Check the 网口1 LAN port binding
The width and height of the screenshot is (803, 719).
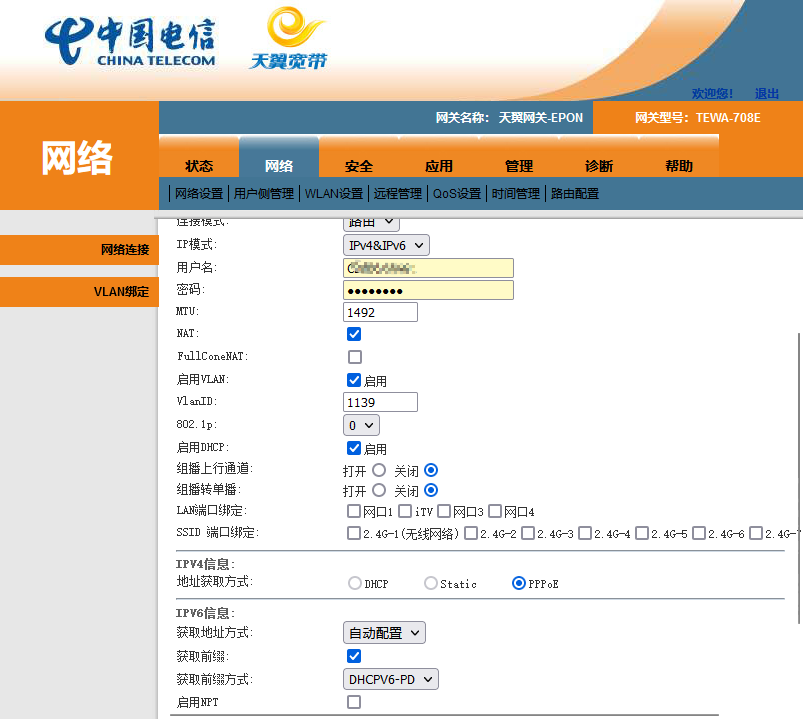click(x=354, y=511)
